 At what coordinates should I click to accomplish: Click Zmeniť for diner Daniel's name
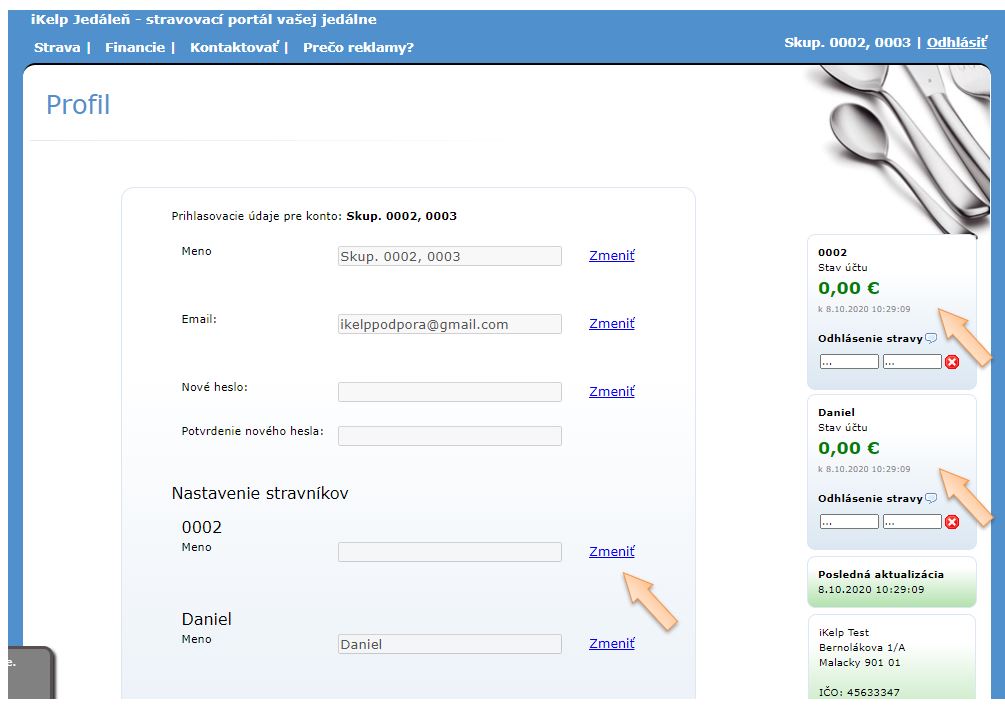(x=611, y=643)
